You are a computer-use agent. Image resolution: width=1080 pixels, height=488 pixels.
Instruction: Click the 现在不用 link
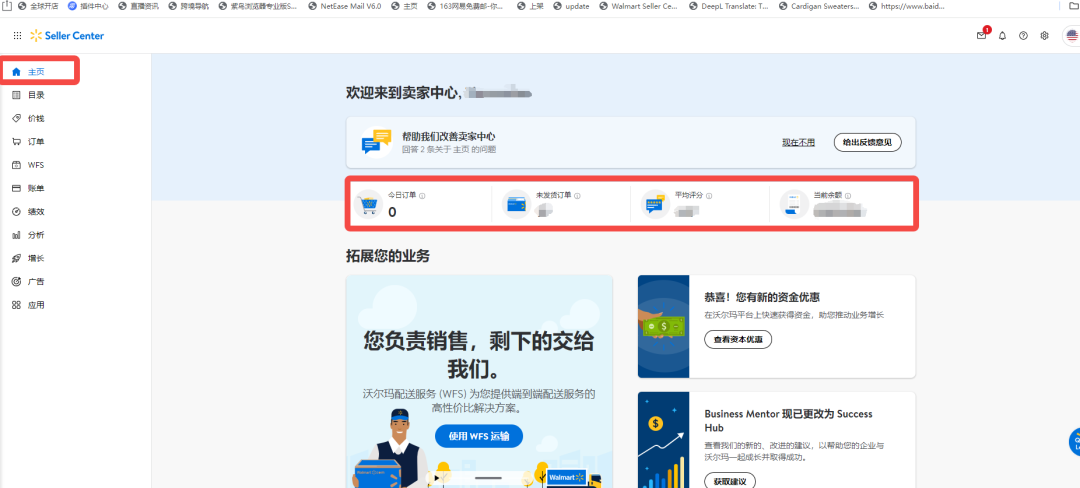(x=798, y=142)
